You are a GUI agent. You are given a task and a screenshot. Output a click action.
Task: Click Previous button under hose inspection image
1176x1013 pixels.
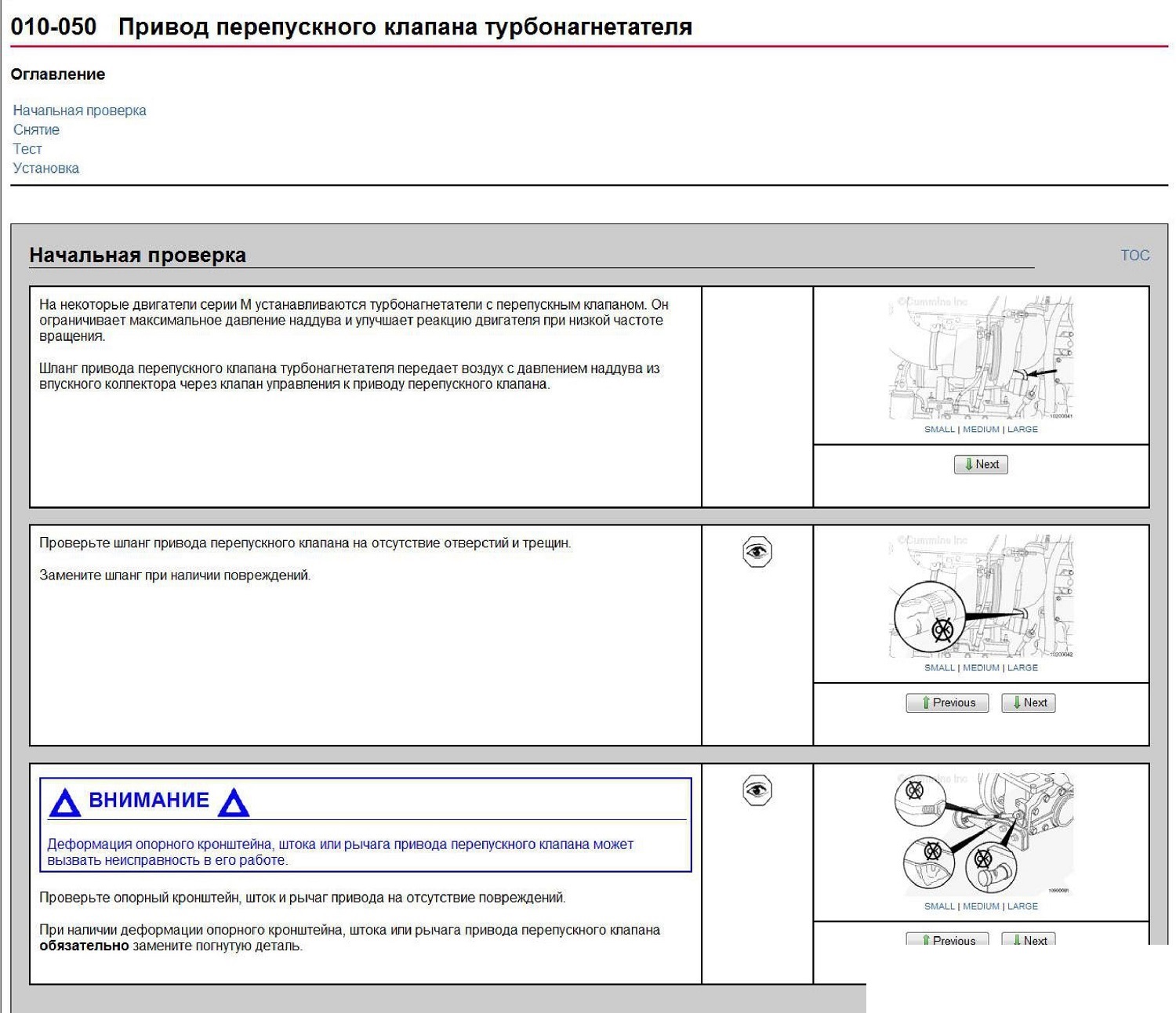pyautogui.click(x=947, y=703)
